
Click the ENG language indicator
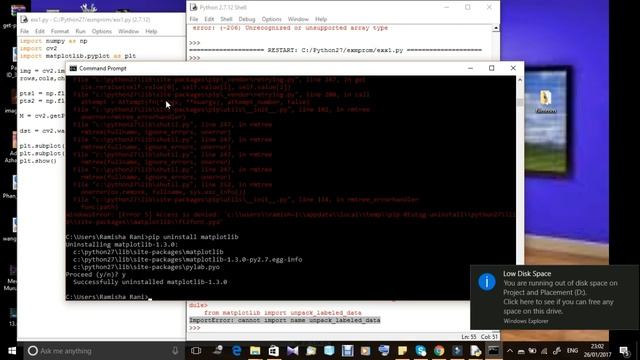click(572, 351)
